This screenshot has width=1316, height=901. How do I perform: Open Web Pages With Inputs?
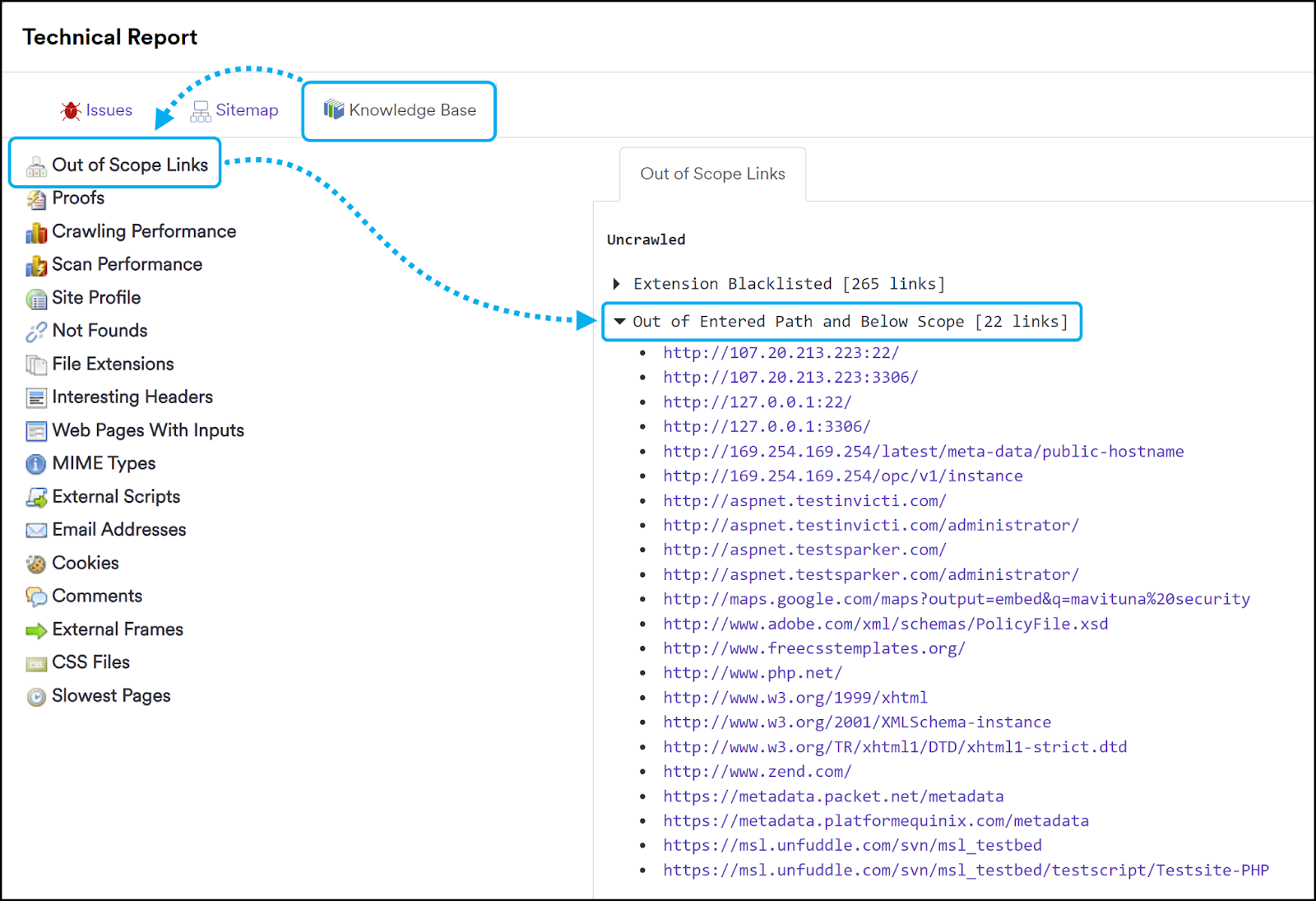pyautogui.click(x=148, y=431)
